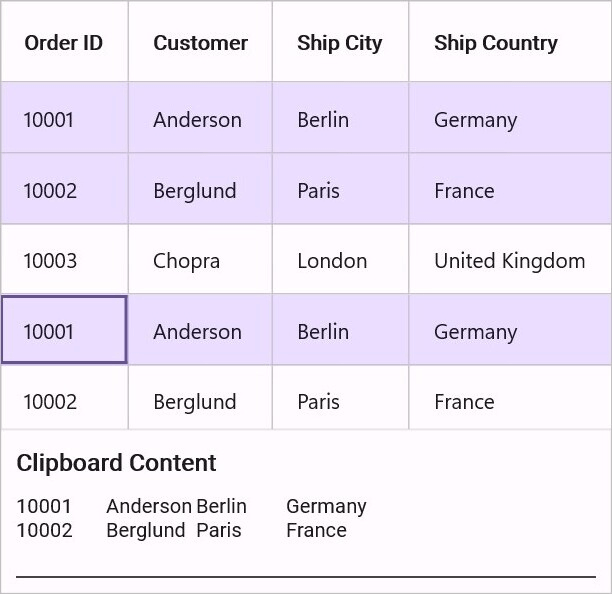The height and width of the screenshot is (594, 612).
Task: Click the Order ID column header
Action: (x=64, y=42)
